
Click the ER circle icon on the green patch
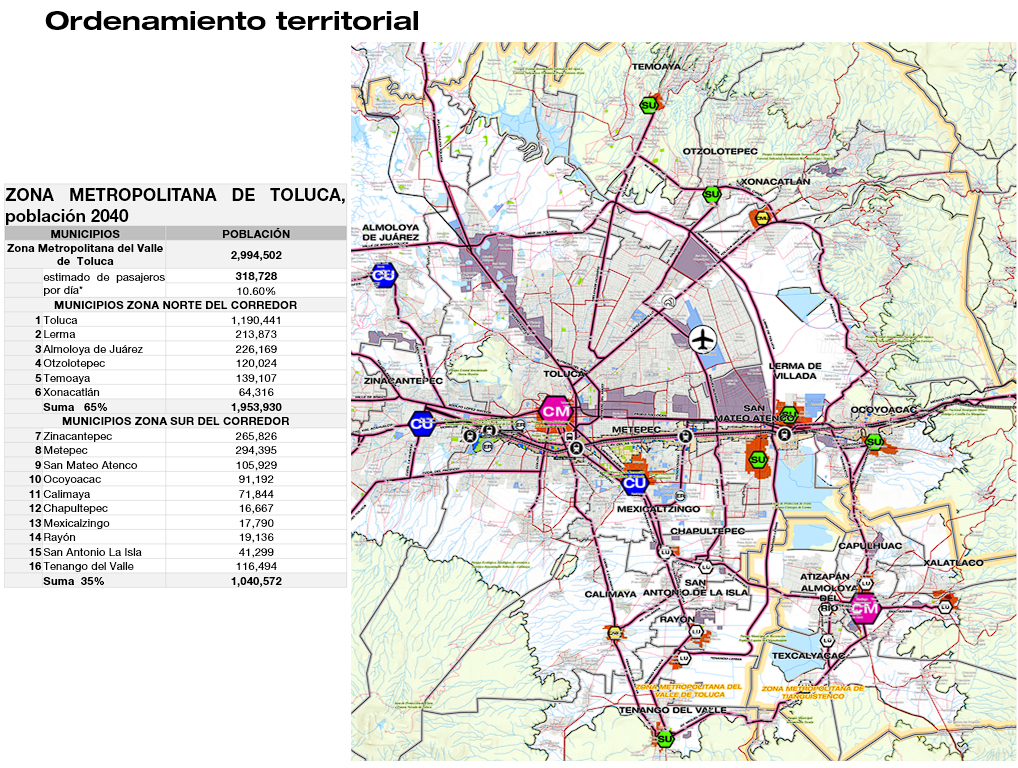[488, 447]
